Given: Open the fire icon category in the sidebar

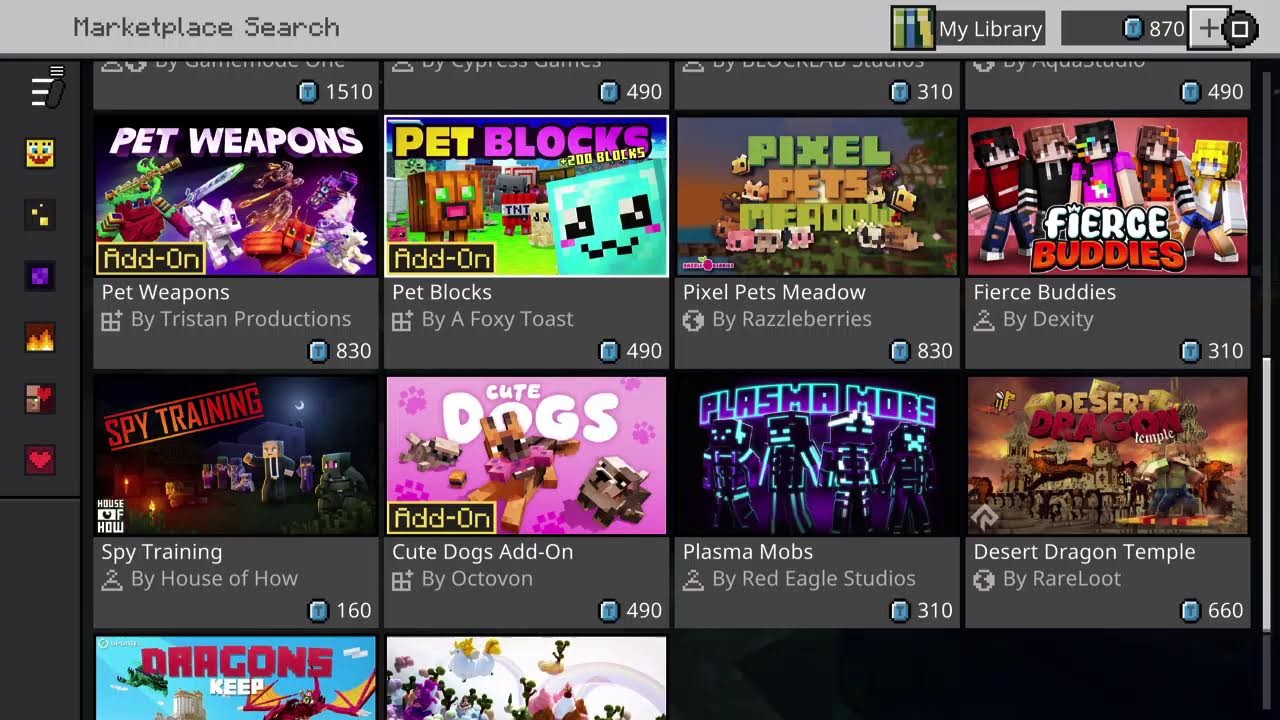Looking at the screenshot, I should coord(40,338).
